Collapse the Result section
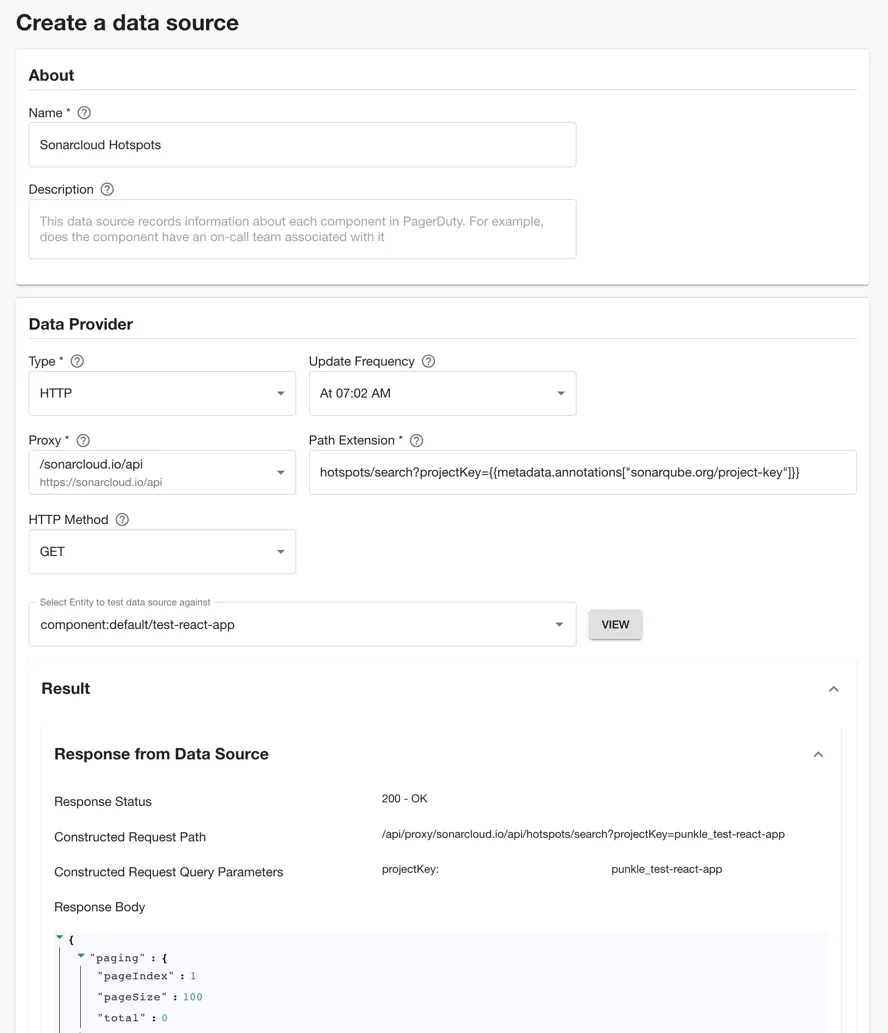 (x=834, y=688)
